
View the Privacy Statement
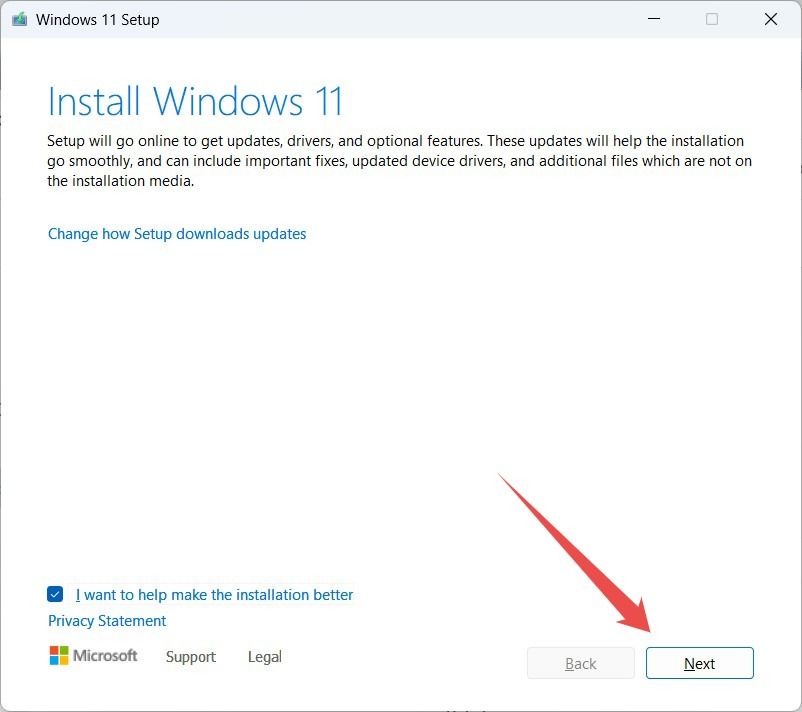[x=106, y=620]
